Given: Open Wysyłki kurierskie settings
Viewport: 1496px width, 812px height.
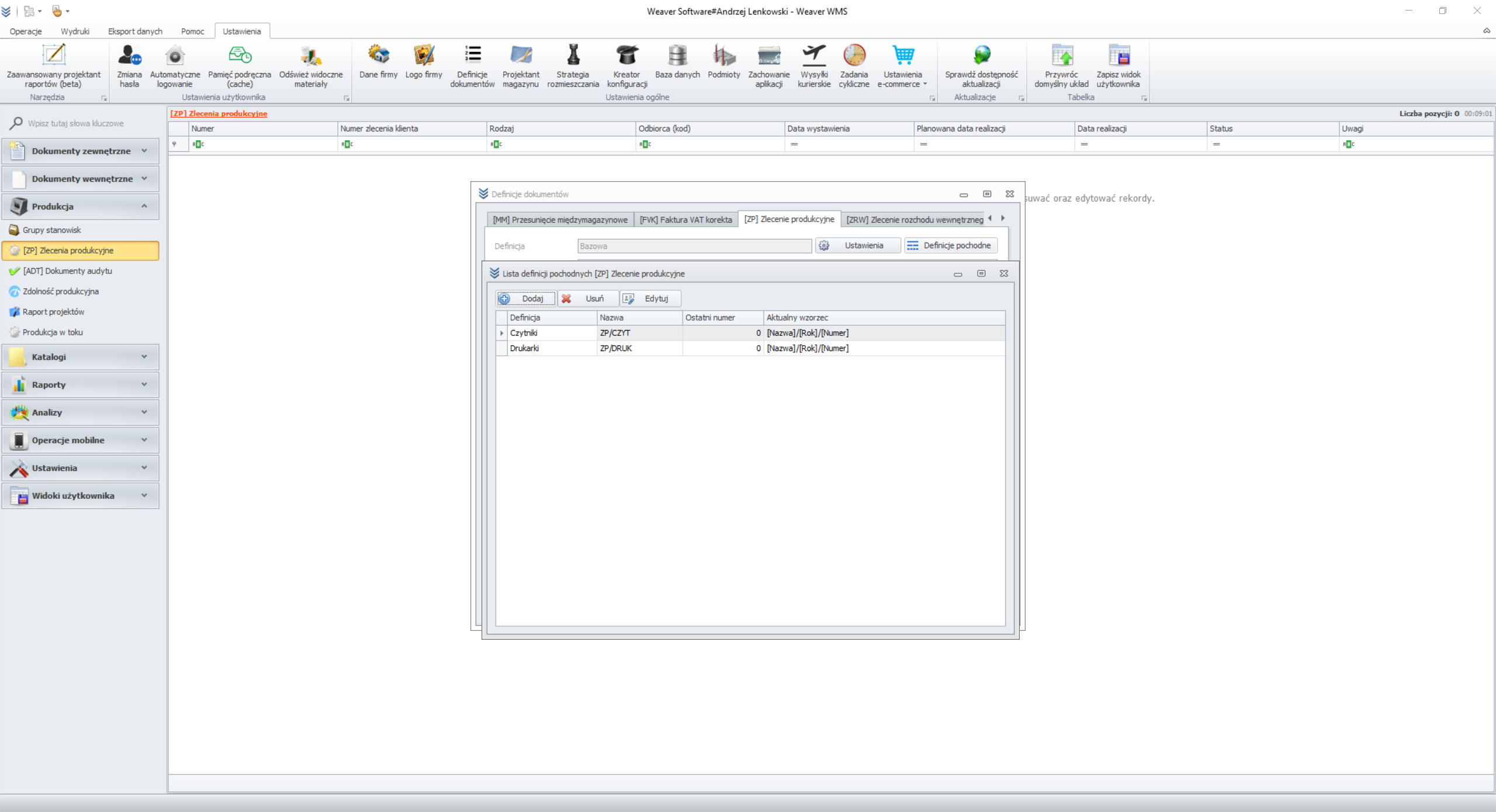Looking at the screenshot, I should point(814,66).
